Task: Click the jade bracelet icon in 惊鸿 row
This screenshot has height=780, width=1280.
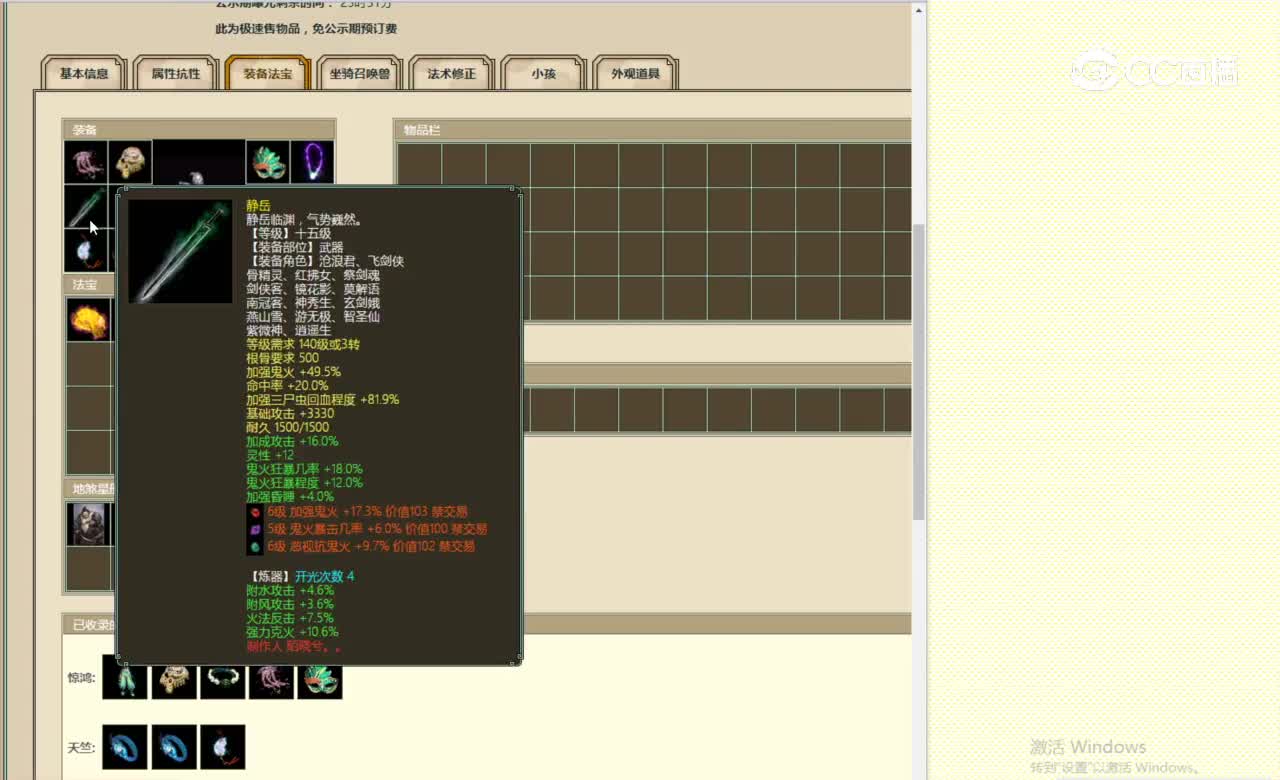Action: pyautogui.click(x=222, y=677)
